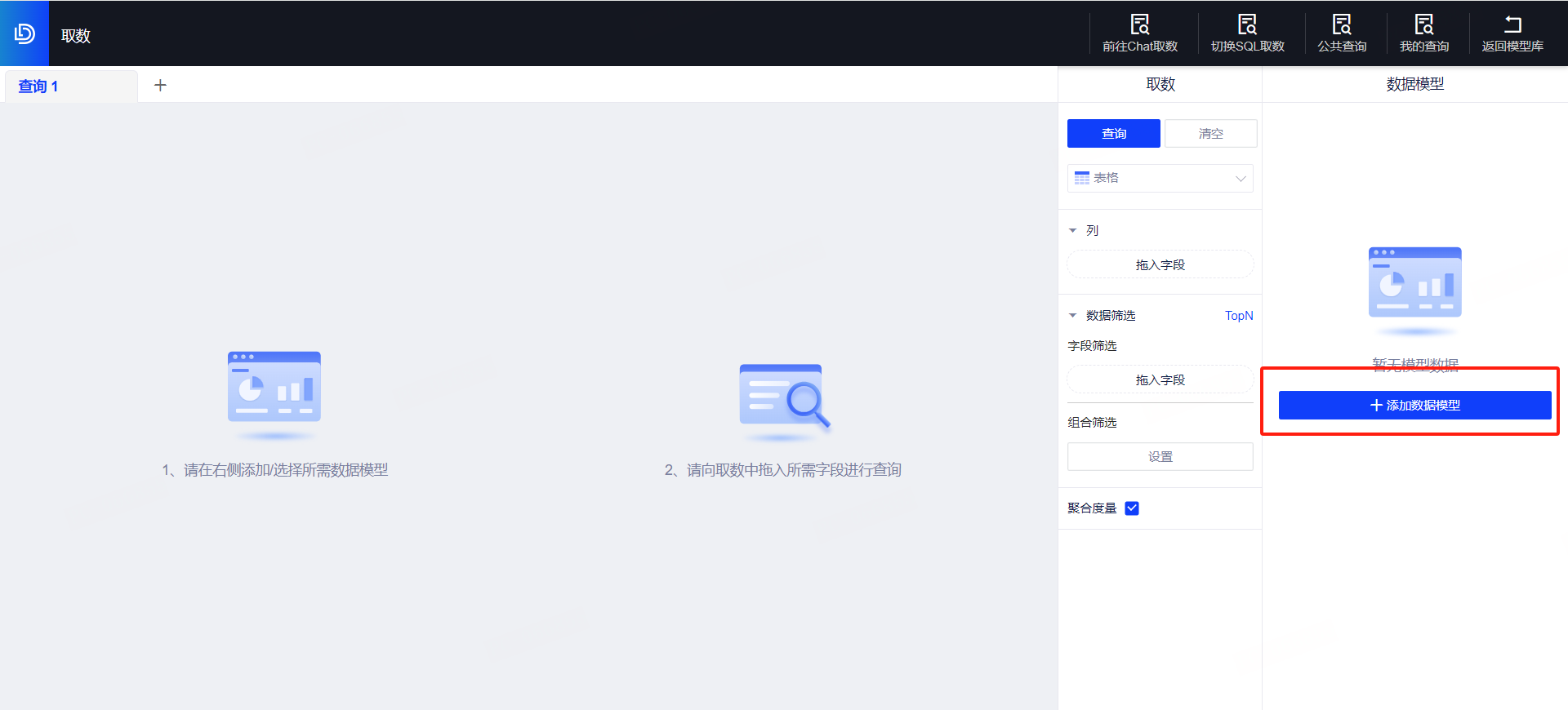The height and width of the screenshot is (710, 1568).
Task: Click 返回模型库 return icon
Action: coord(1512,24)
